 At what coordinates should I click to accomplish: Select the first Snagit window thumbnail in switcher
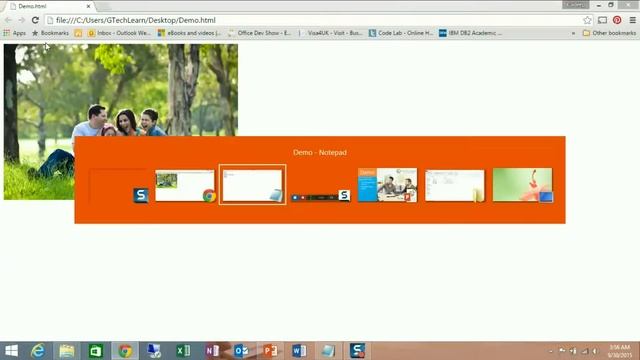[x=118, y=185]
